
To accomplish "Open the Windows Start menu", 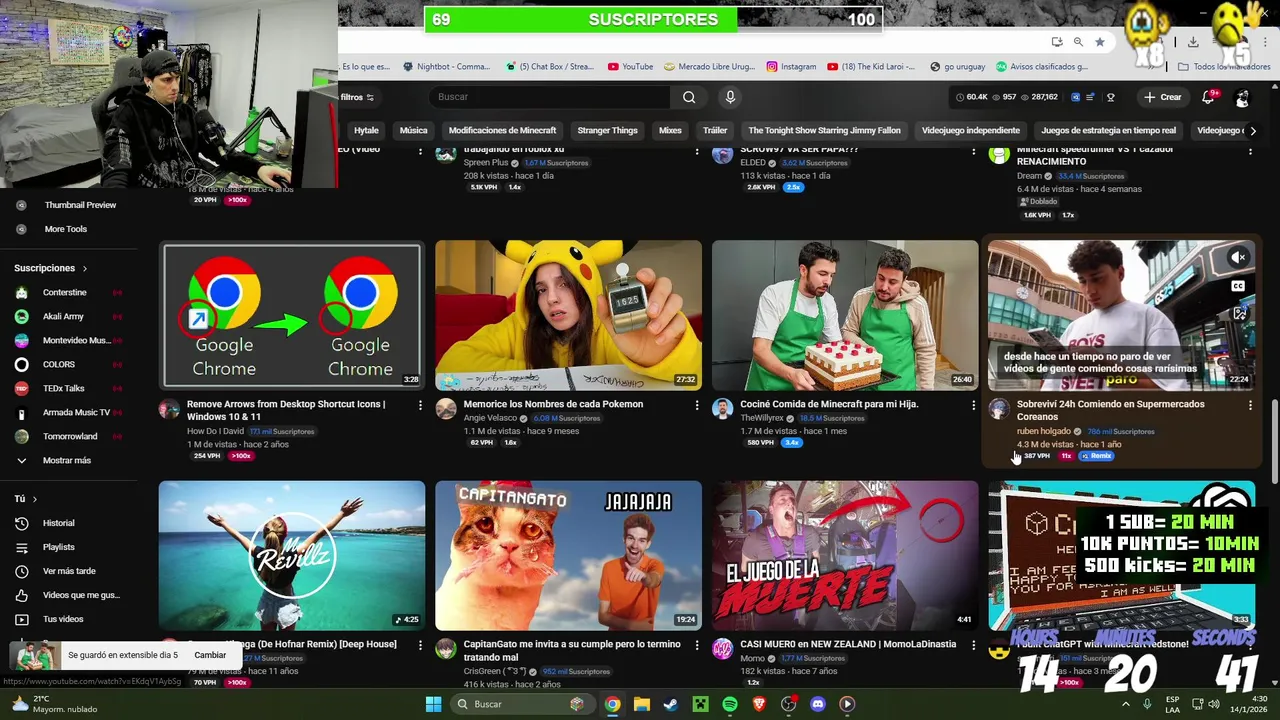I will click(433, 704).
